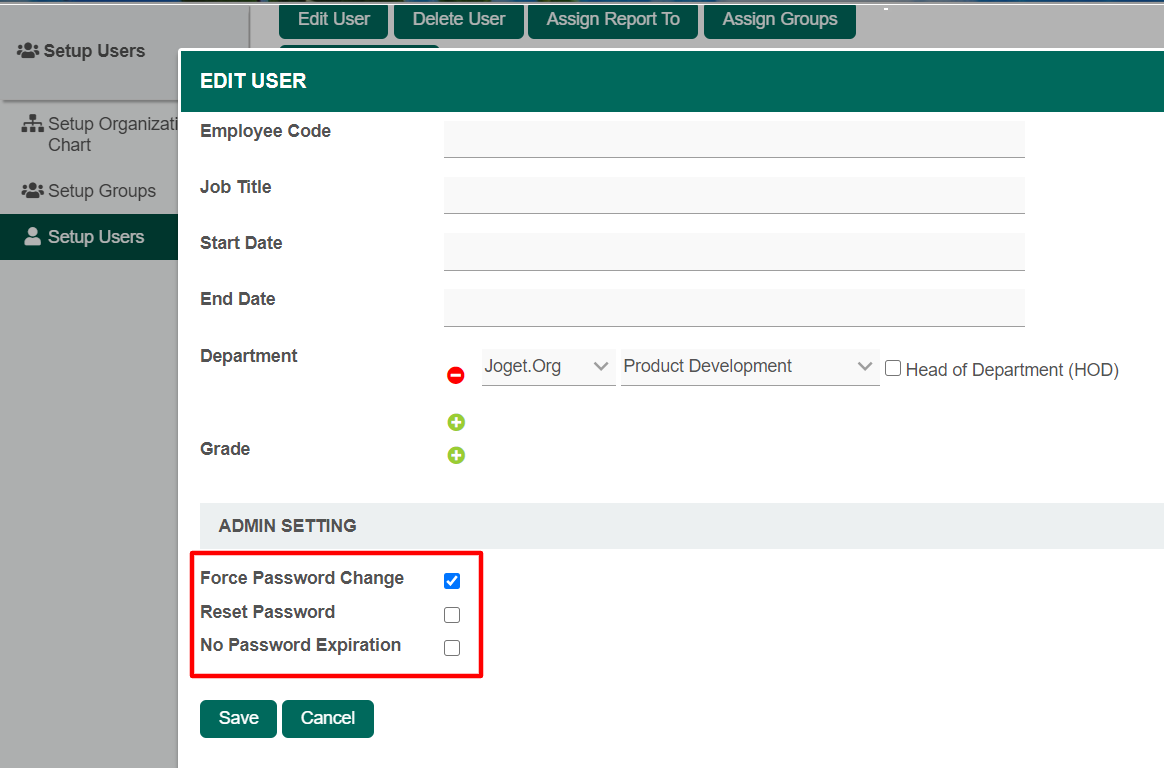Click the Delete User button
This screenshot has width=1164, height=768.
pyautogui.click(x=459, y=19)
